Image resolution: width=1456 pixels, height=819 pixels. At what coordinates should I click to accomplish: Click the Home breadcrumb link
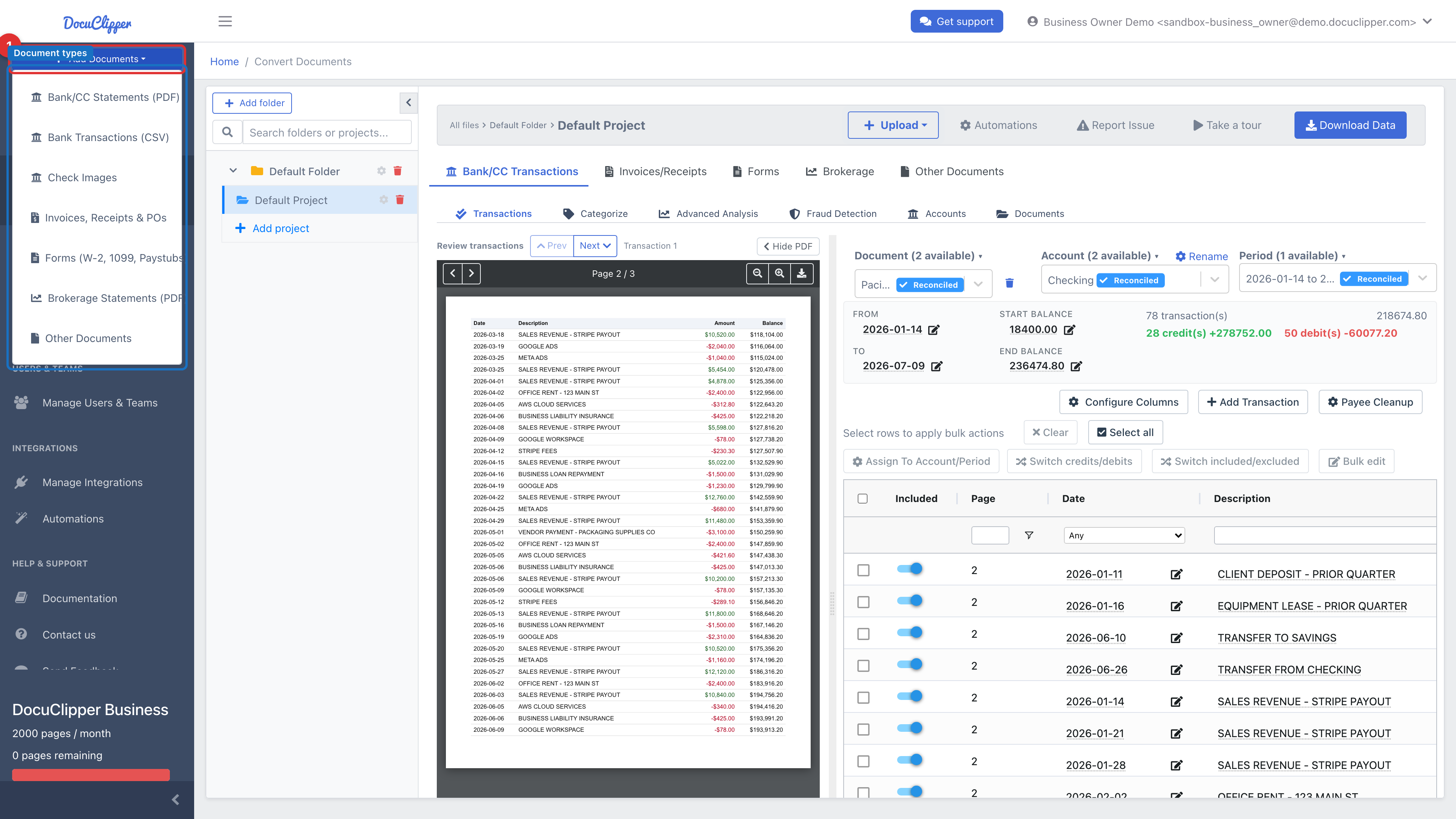[x=224, y=61]
